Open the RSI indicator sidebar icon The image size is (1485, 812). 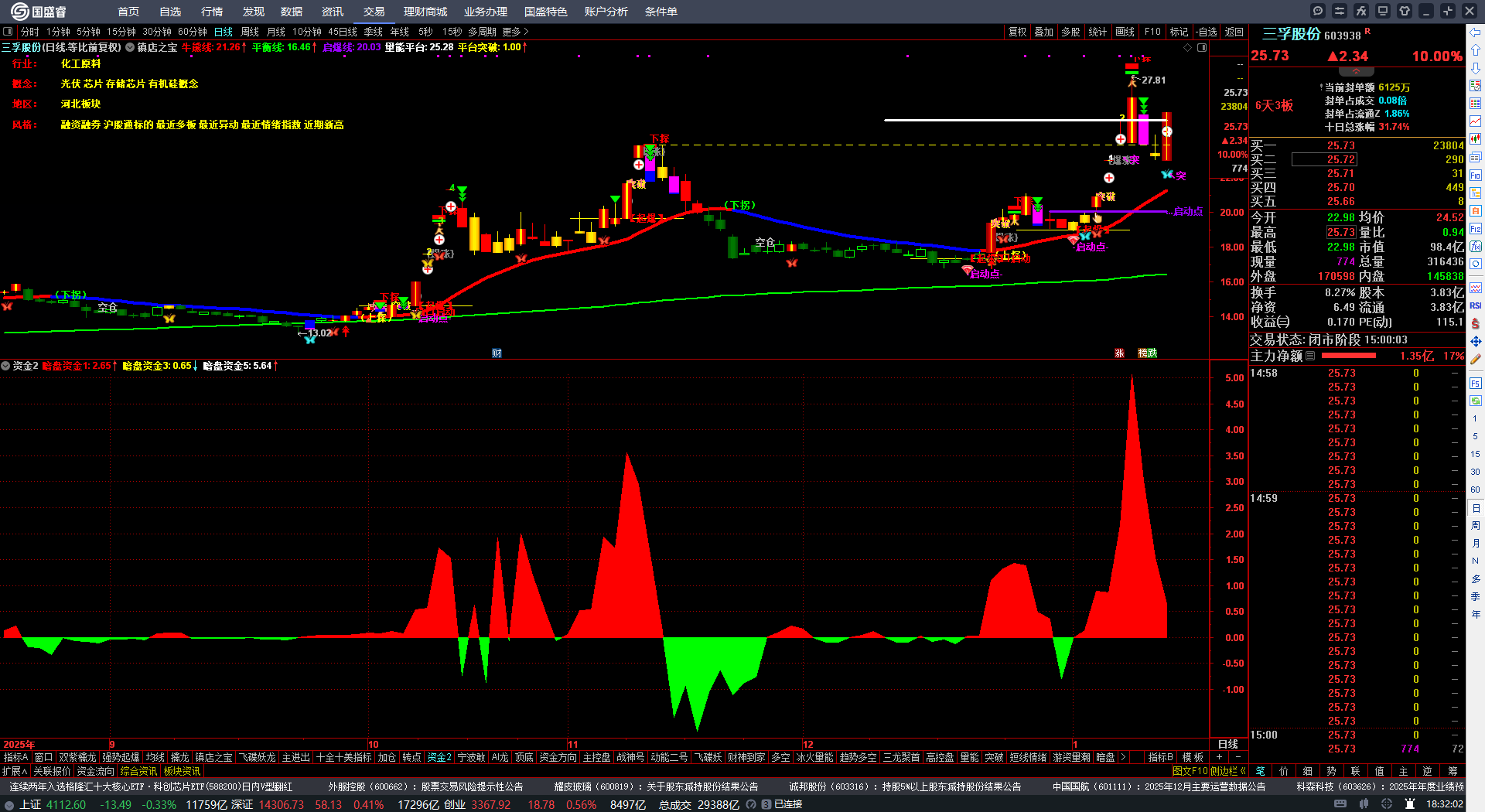click(x=1476, y=305)
